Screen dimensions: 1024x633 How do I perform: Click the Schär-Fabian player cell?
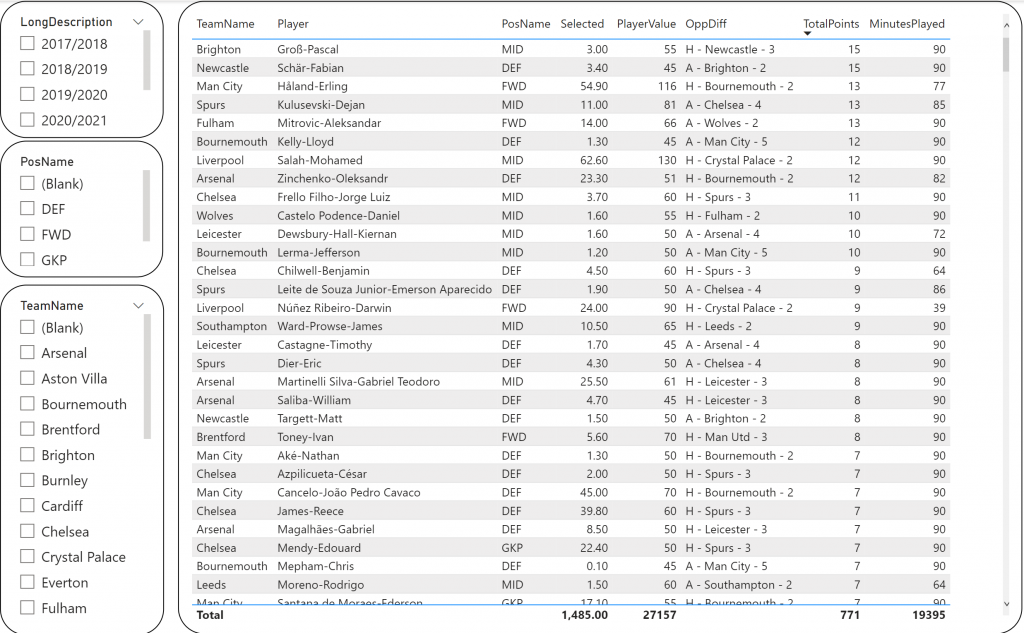[x=310, y=67]
